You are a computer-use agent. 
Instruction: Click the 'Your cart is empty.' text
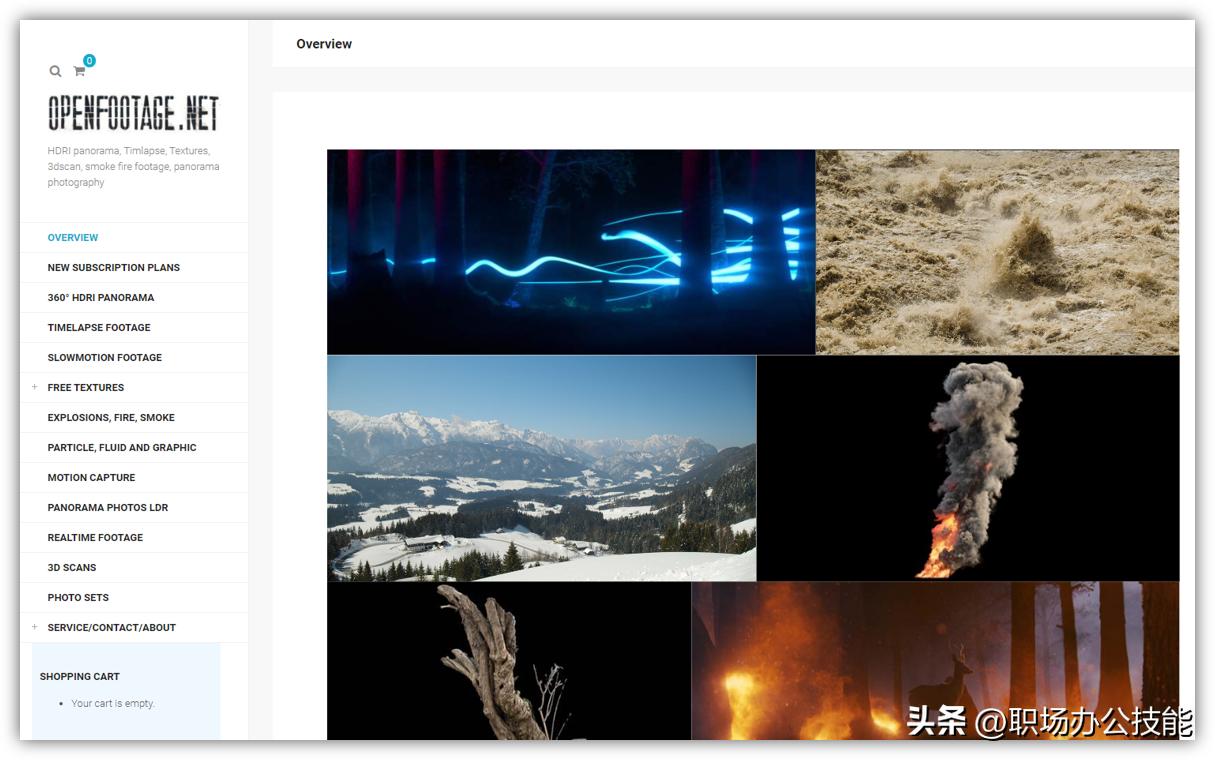[x=113, y=704]
